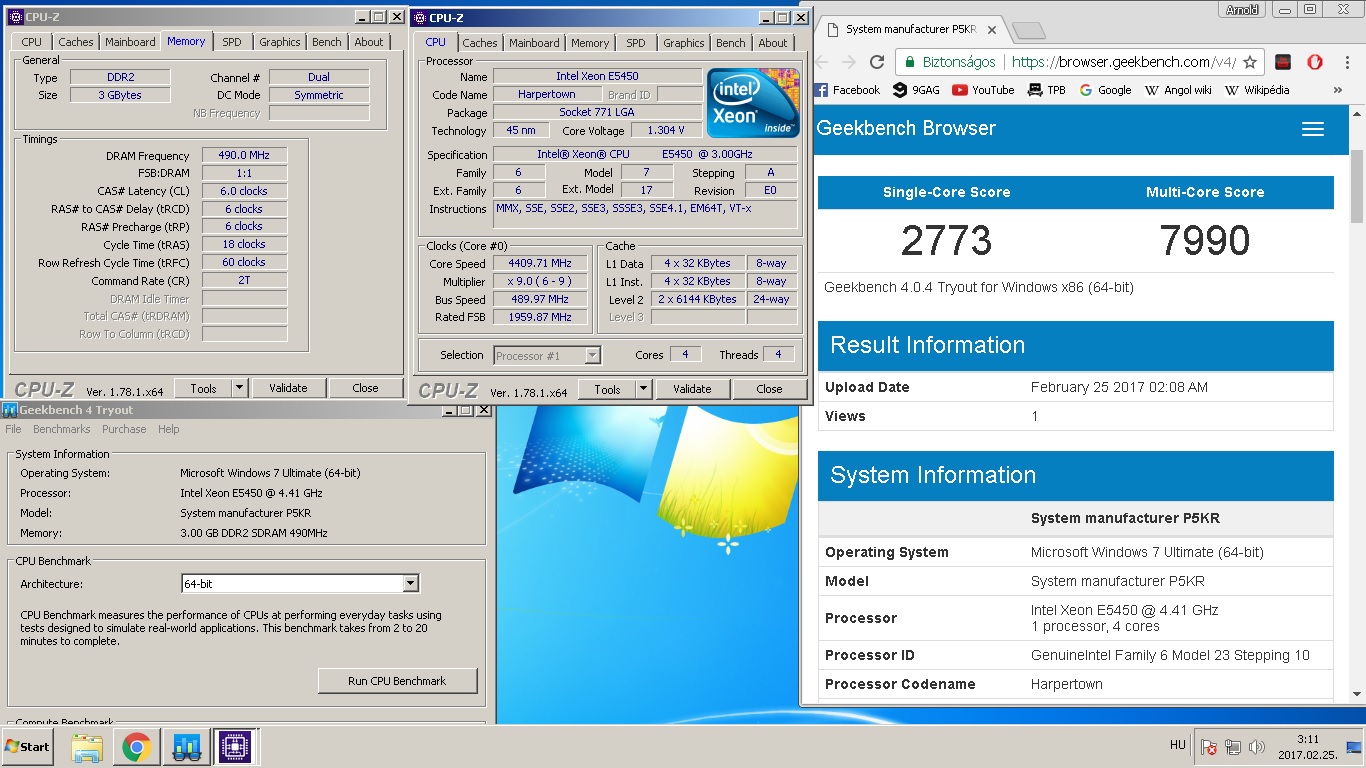
Task: Open the Geekbench Benchmarks menu
Action: coord(62,429)
